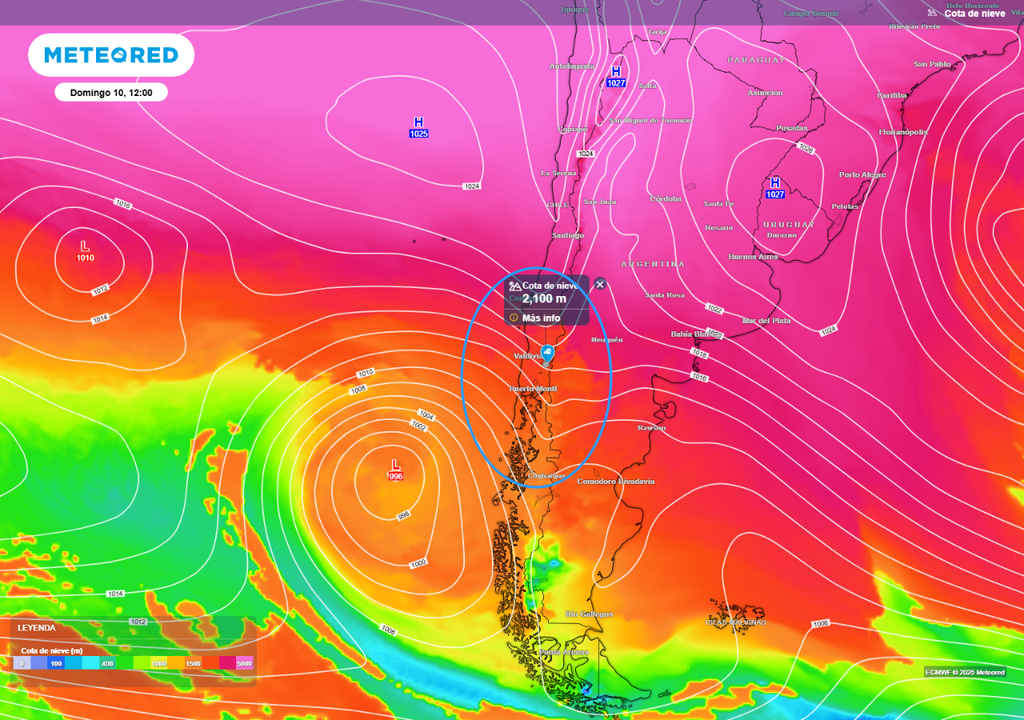Click the blue weather location pin
This screenshot has width=1024, height=720.
(x=548, y=352)
